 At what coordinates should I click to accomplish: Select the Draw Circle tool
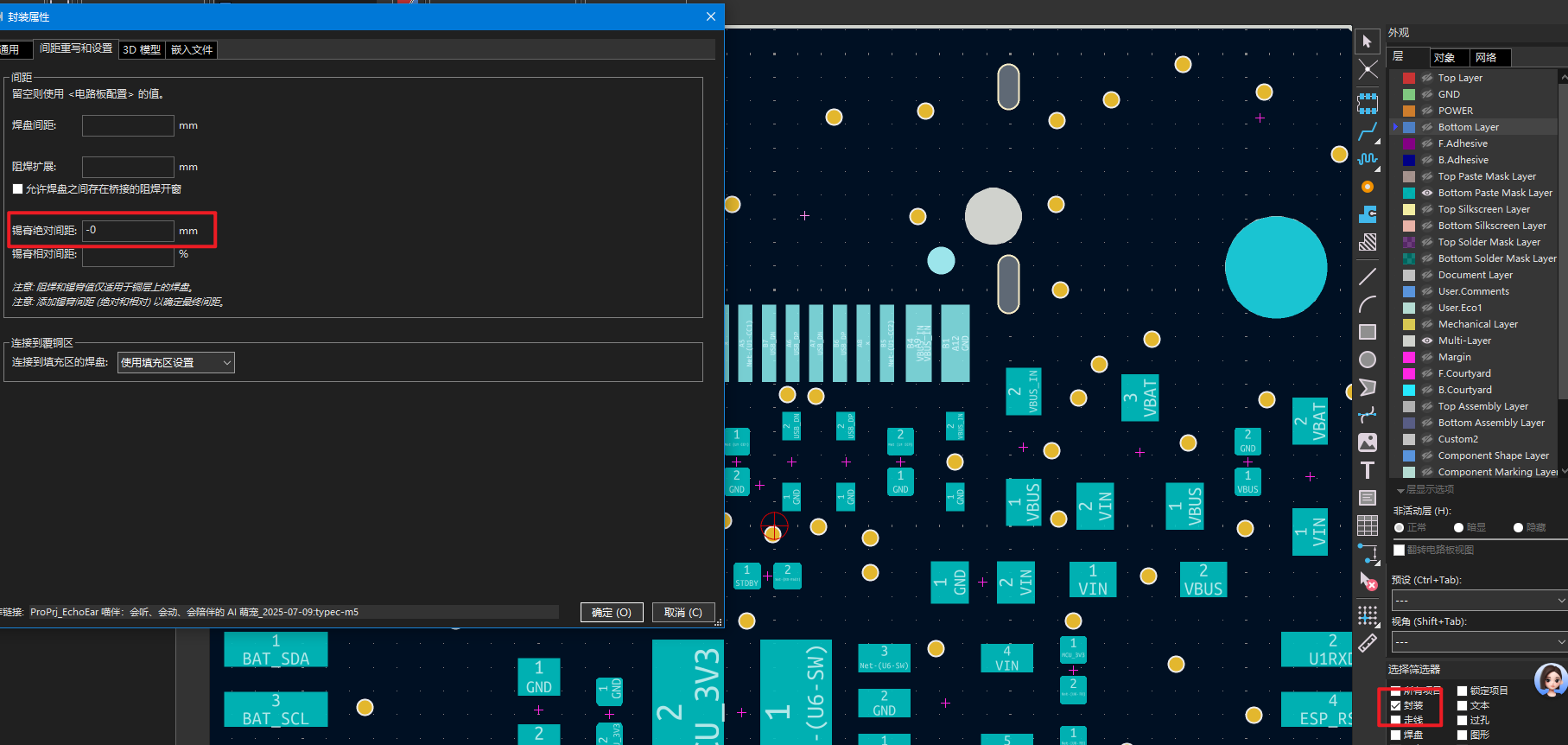(1367, 360)
